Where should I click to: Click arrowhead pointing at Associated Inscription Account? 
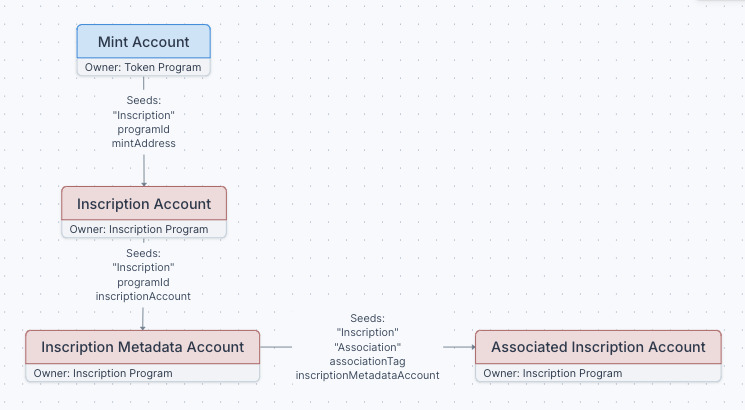tap(470, 347)
